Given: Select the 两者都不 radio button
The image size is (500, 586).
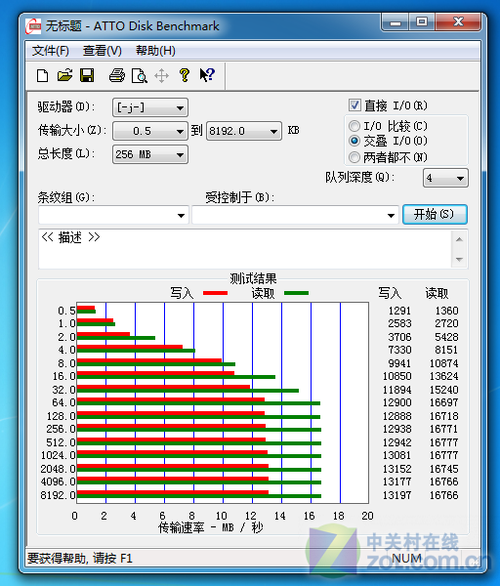Looking at the screenshot, I should (x=354, y=157).
